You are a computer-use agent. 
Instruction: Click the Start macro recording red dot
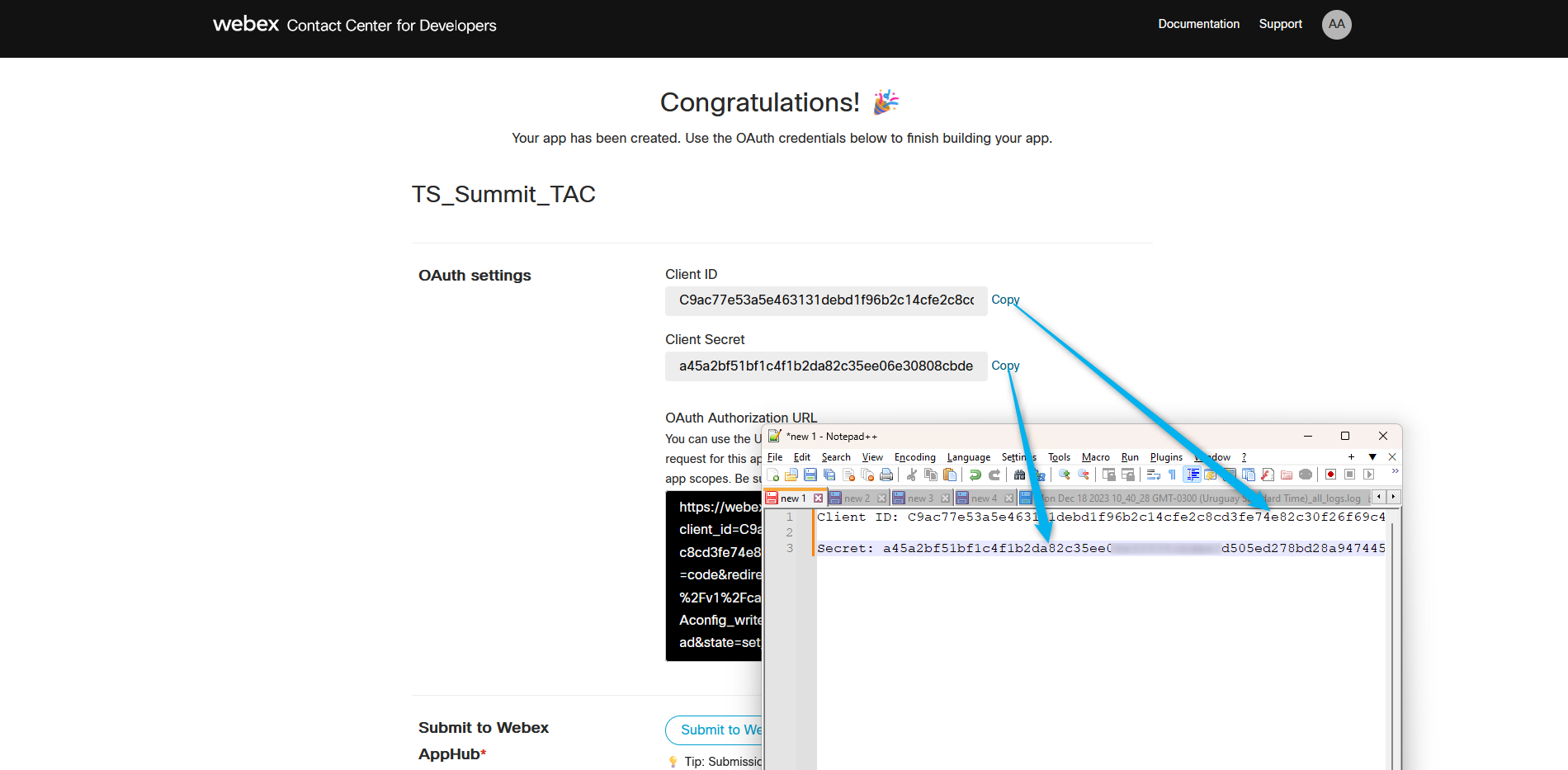point(1330,475)
